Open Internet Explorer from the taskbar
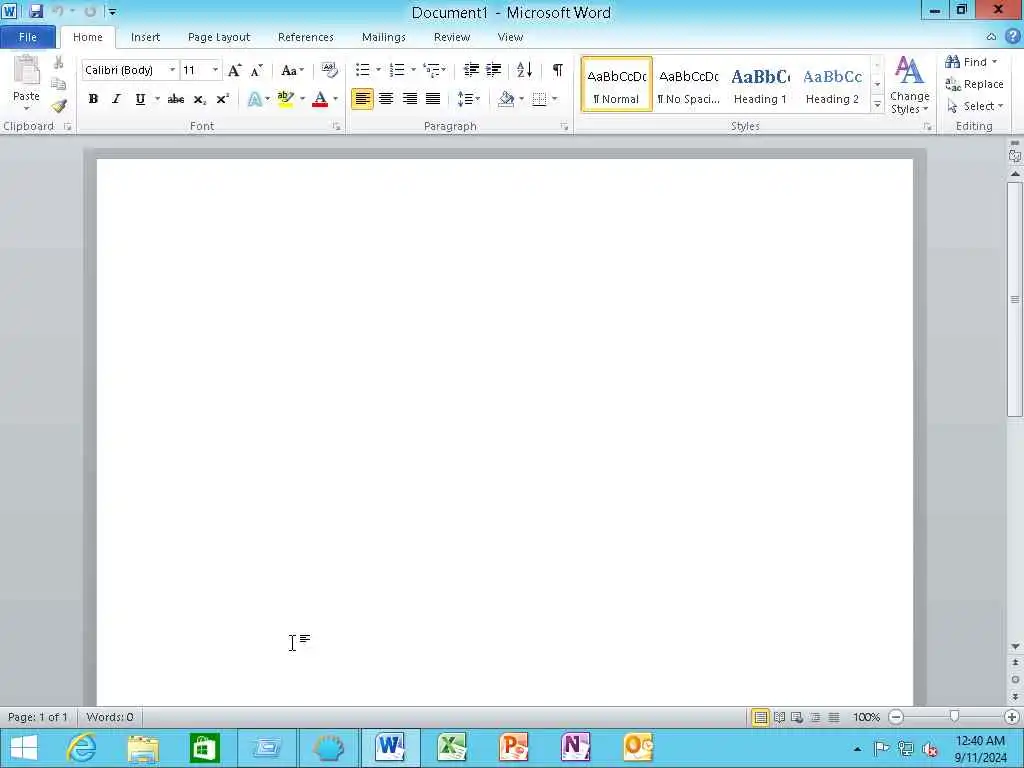1024x768 pixels. (82, 748)
